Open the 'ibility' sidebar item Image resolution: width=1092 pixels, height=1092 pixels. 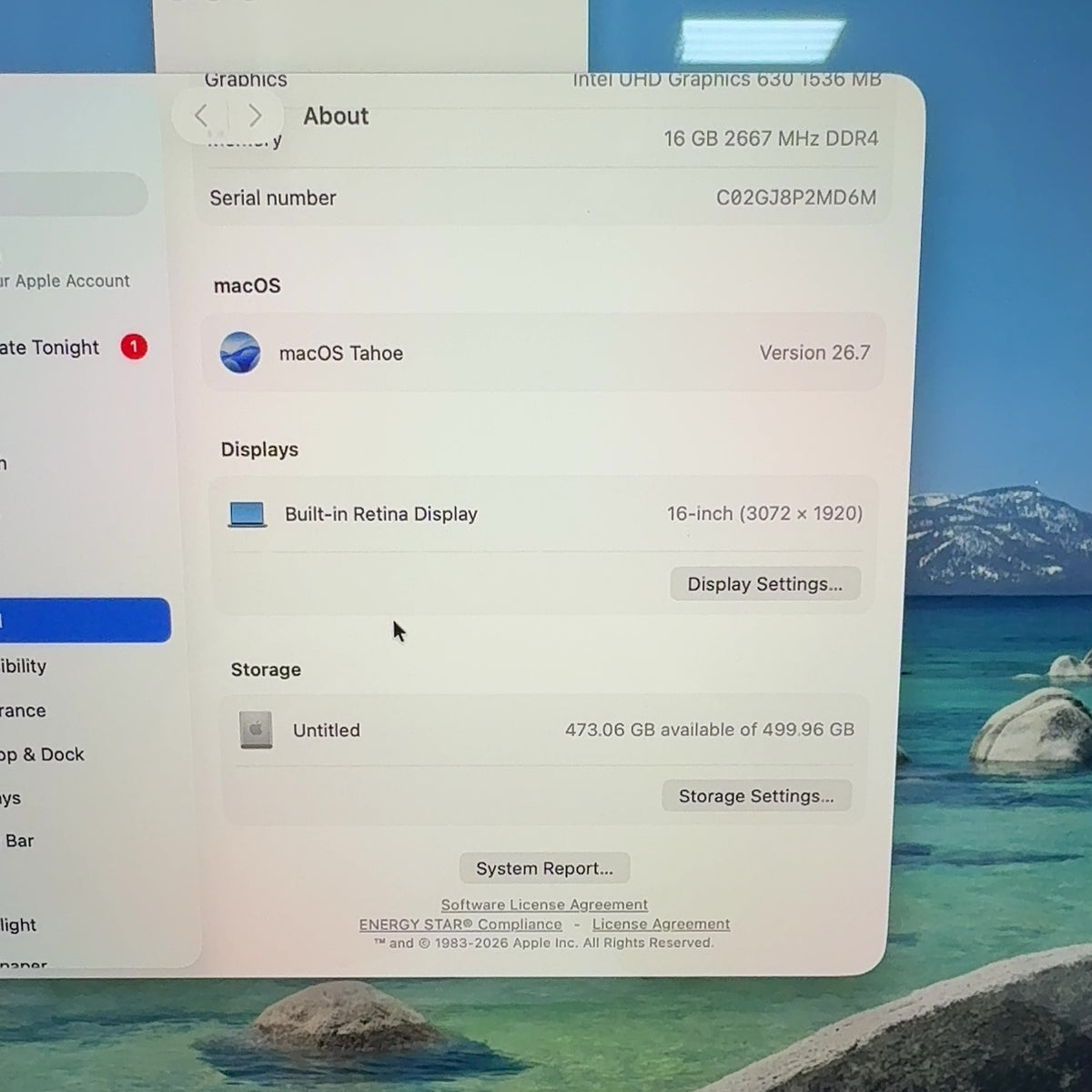coord(24,666)
